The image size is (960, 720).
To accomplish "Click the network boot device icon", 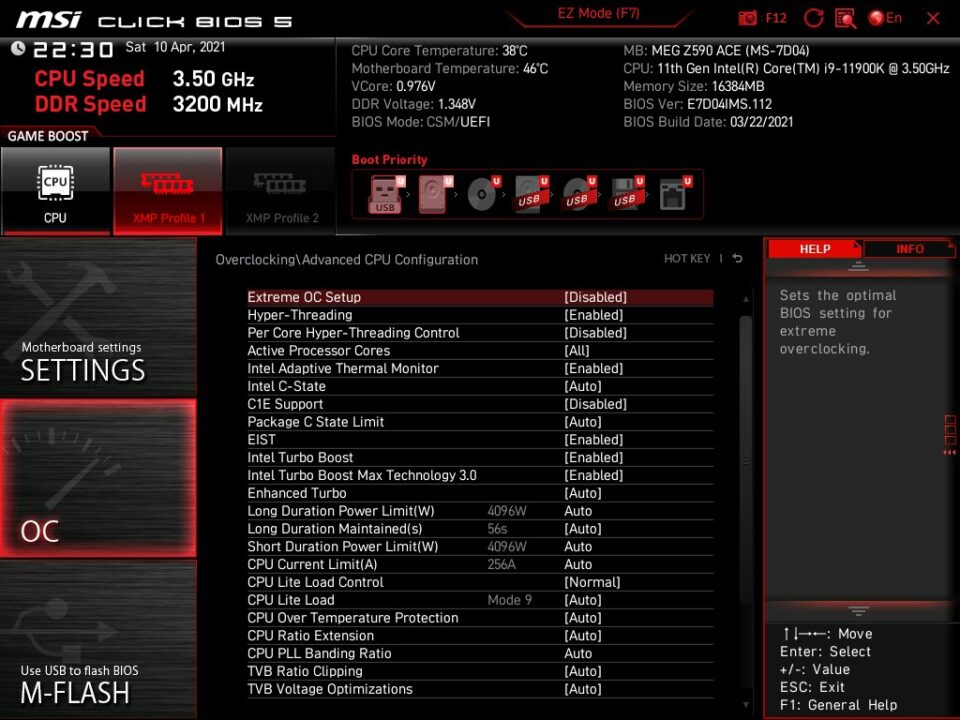I will pos(673,194).
